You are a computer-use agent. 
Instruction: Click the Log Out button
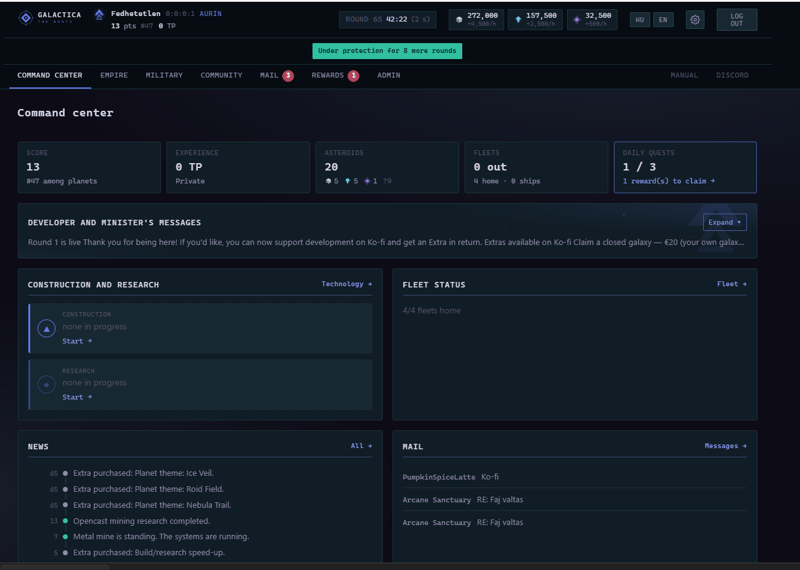[737, 20]
